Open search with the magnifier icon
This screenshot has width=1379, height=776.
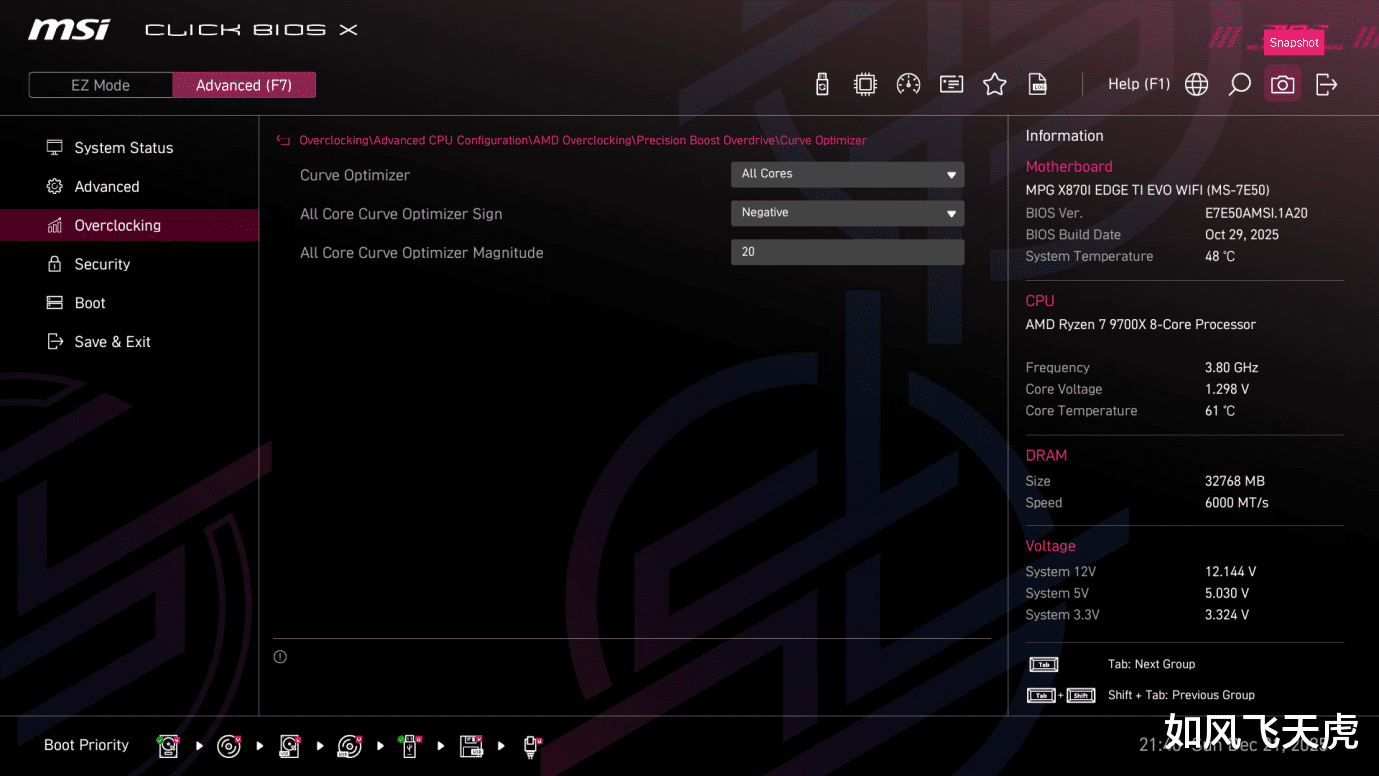pos(1239,85)
